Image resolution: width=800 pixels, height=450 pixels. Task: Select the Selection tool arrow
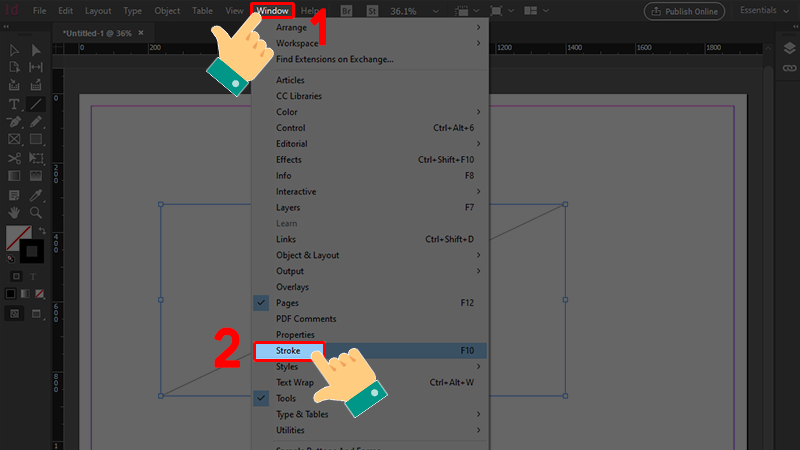coord(14,50)
